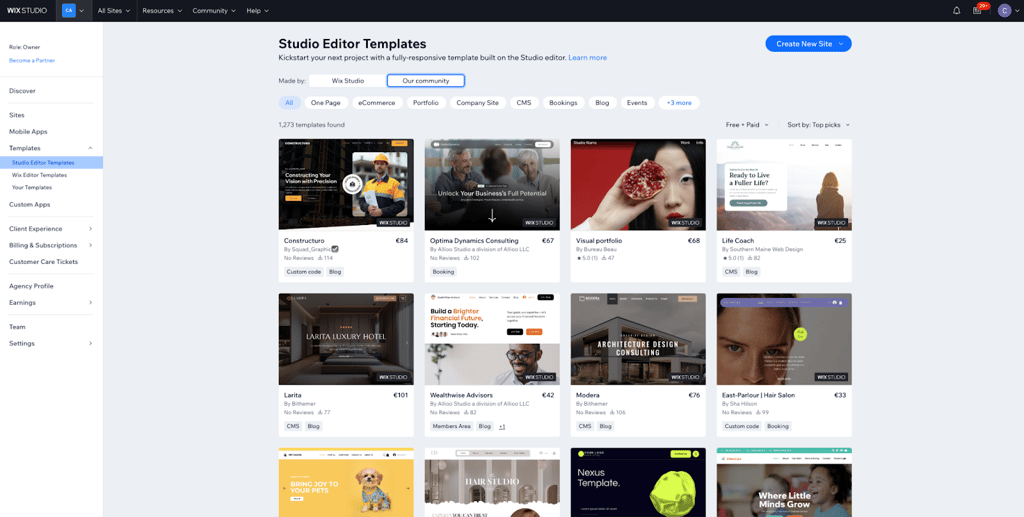Viewport: 1024px width, 517px height.
Task: Open the notifications bell icon
Action: 957,10
